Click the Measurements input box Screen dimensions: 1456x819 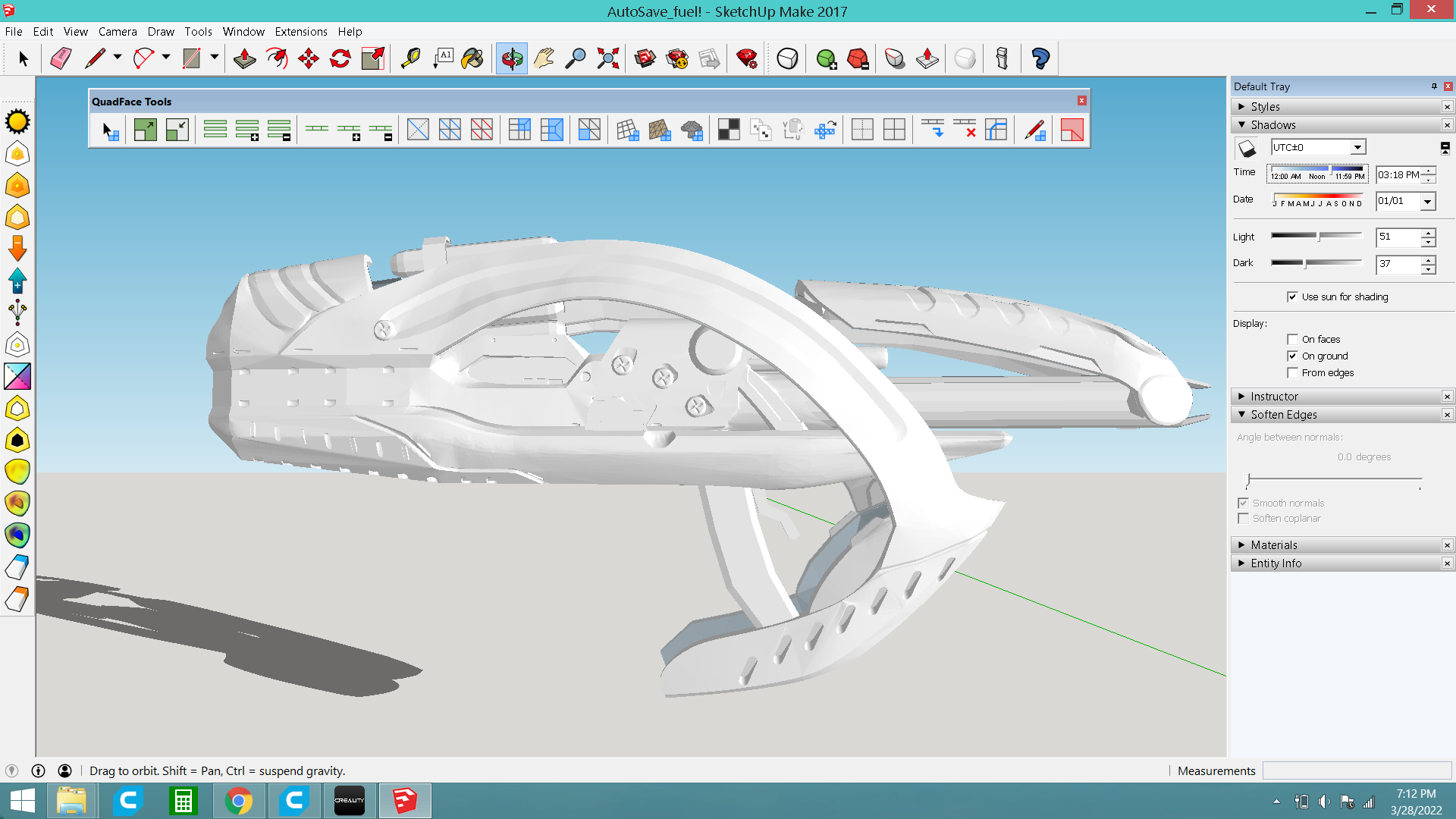1356,770
